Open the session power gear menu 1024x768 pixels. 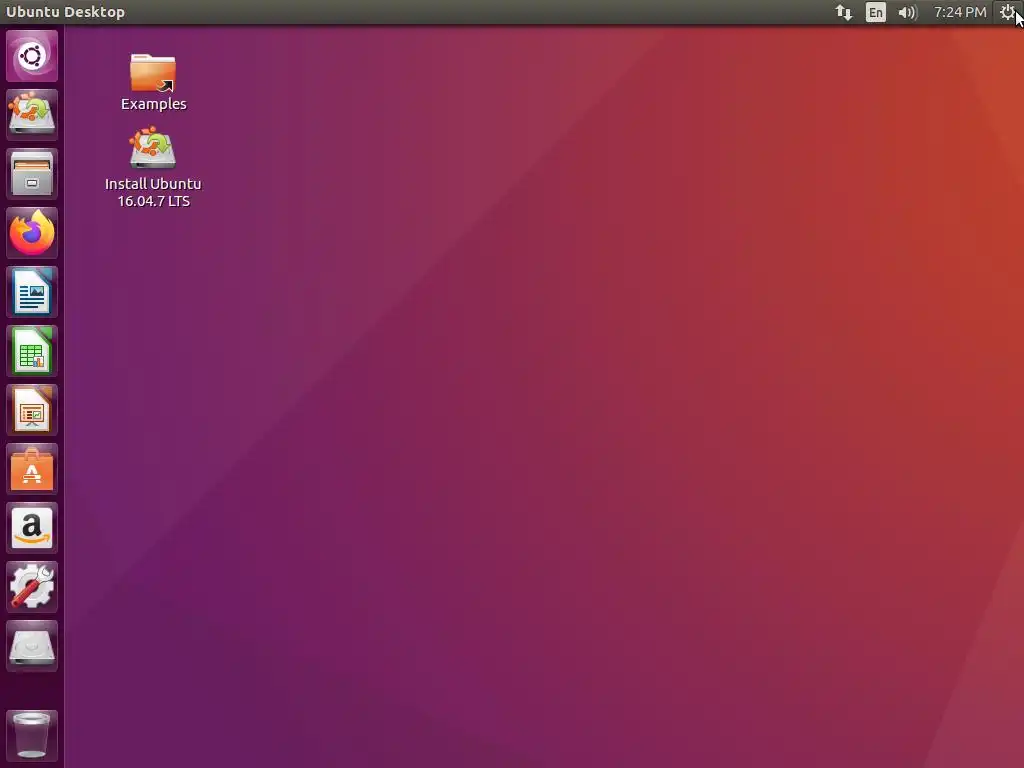1008,12
